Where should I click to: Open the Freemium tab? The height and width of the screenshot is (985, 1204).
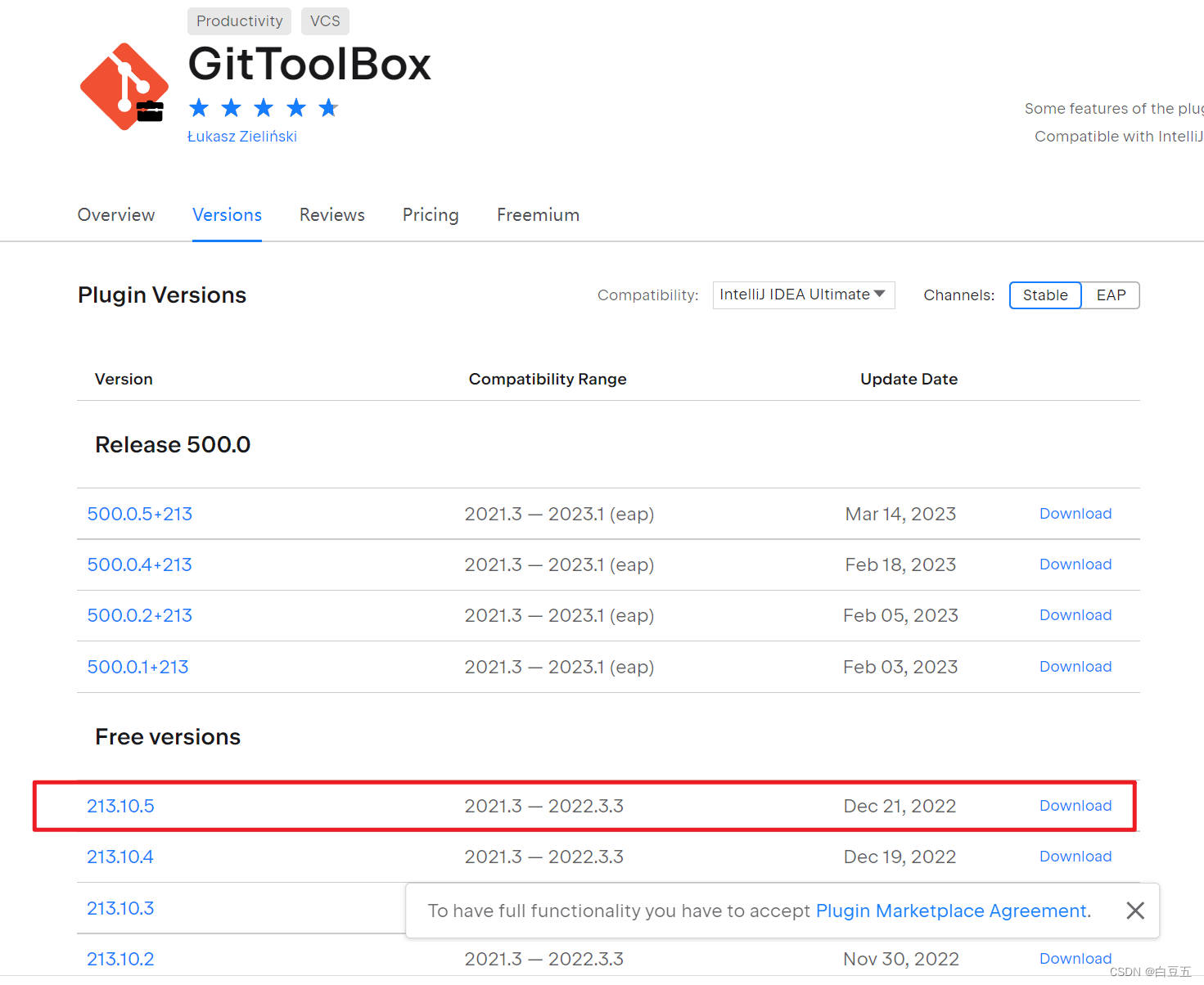538,215
